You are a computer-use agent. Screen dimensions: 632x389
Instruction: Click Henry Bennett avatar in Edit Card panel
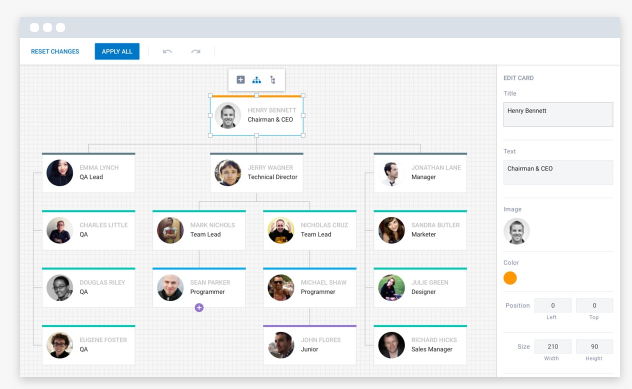coord(517,231)
